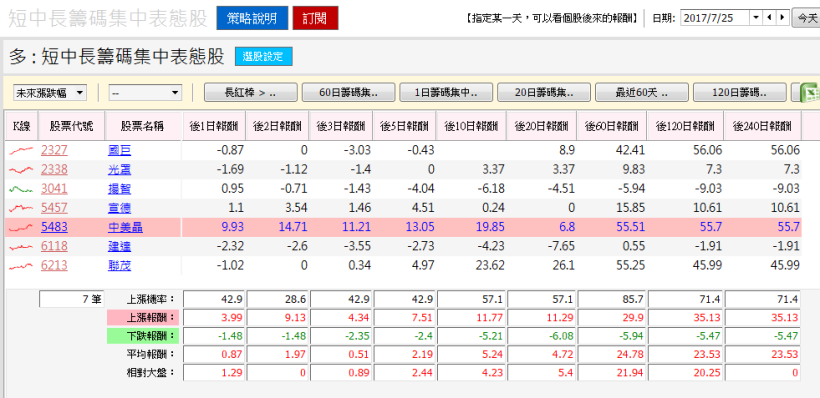Sort by K線 column header
This screenshot has width=820, height=398.
pyautogui.click(x=21, y=126)
